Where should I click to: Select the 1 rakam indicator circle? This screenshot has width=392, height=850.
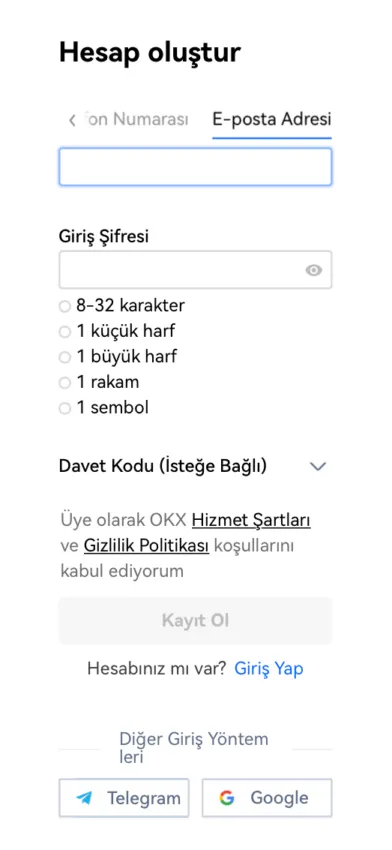[65, 383]
